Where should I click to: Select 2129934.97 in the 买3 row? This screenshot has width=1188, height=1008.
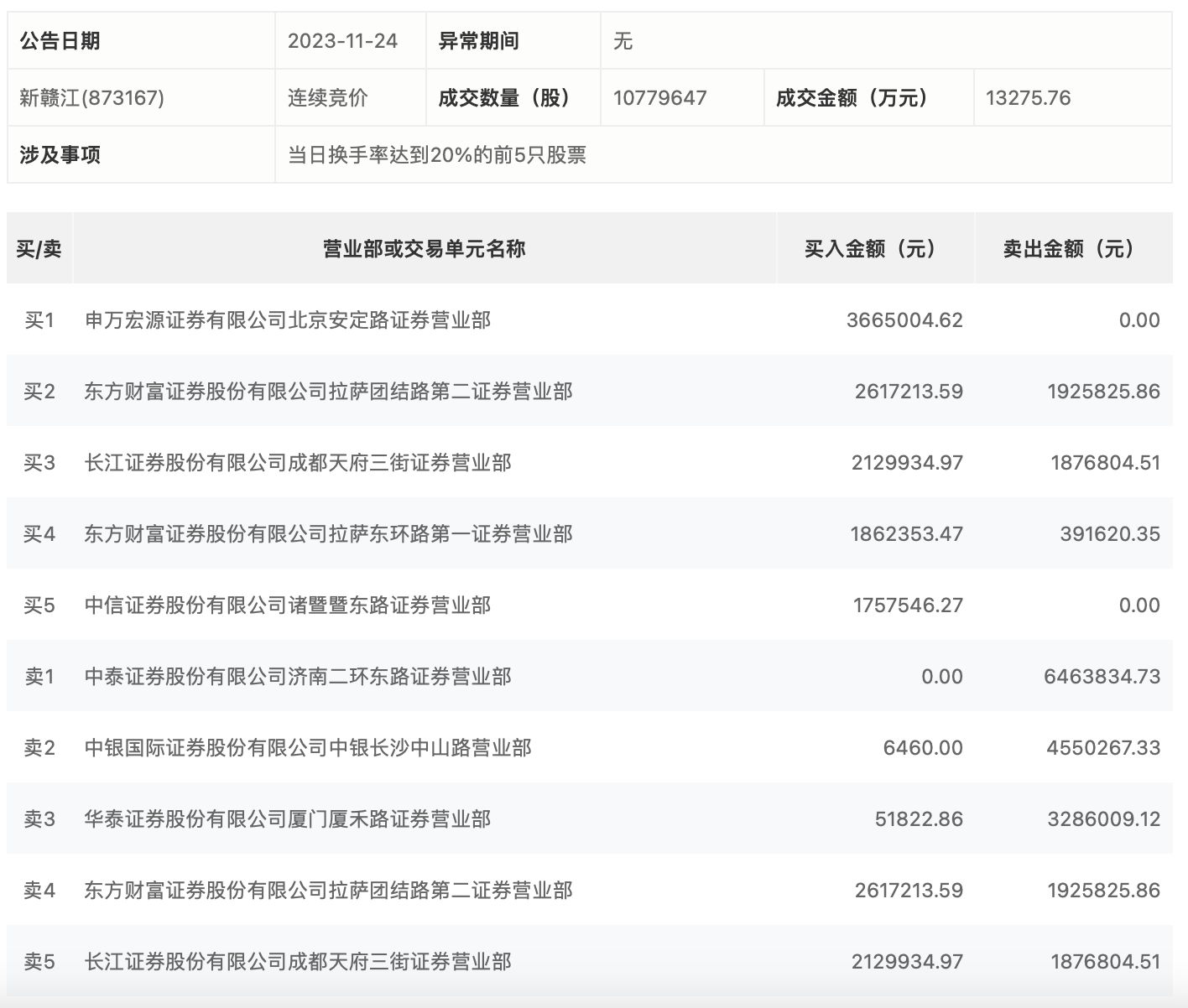(x=907, y=462)
